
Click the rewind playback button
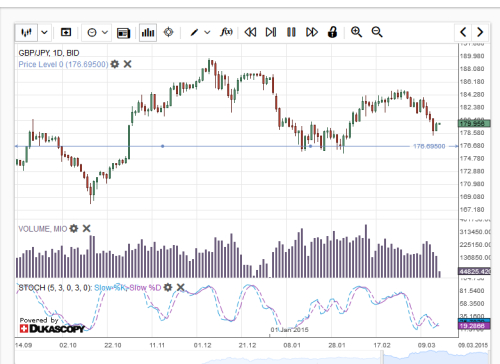(x=250, y=32)
